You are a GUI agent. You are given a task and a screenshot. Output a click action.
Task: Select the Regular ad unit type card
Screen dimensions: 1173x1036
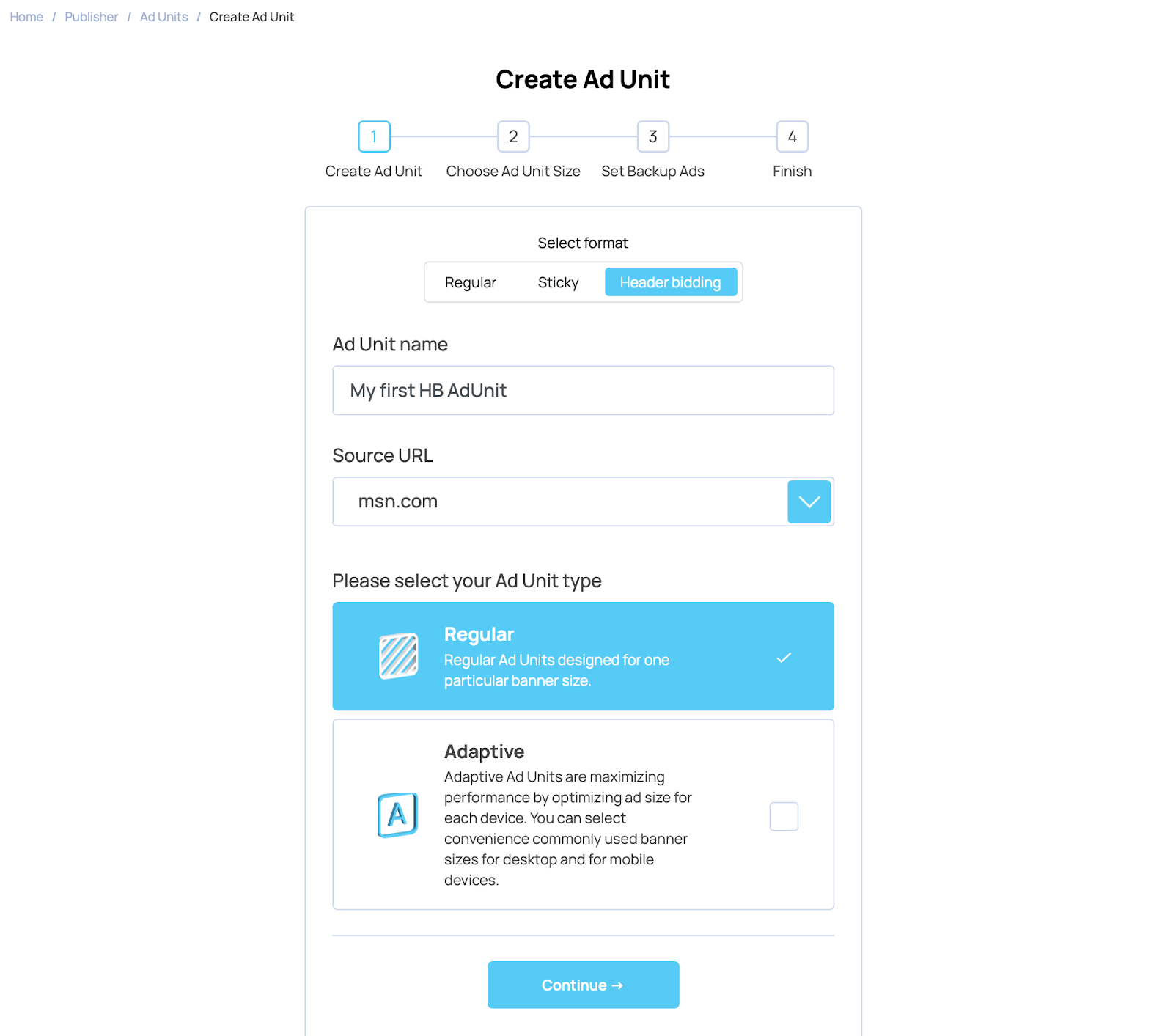[583, 656]
